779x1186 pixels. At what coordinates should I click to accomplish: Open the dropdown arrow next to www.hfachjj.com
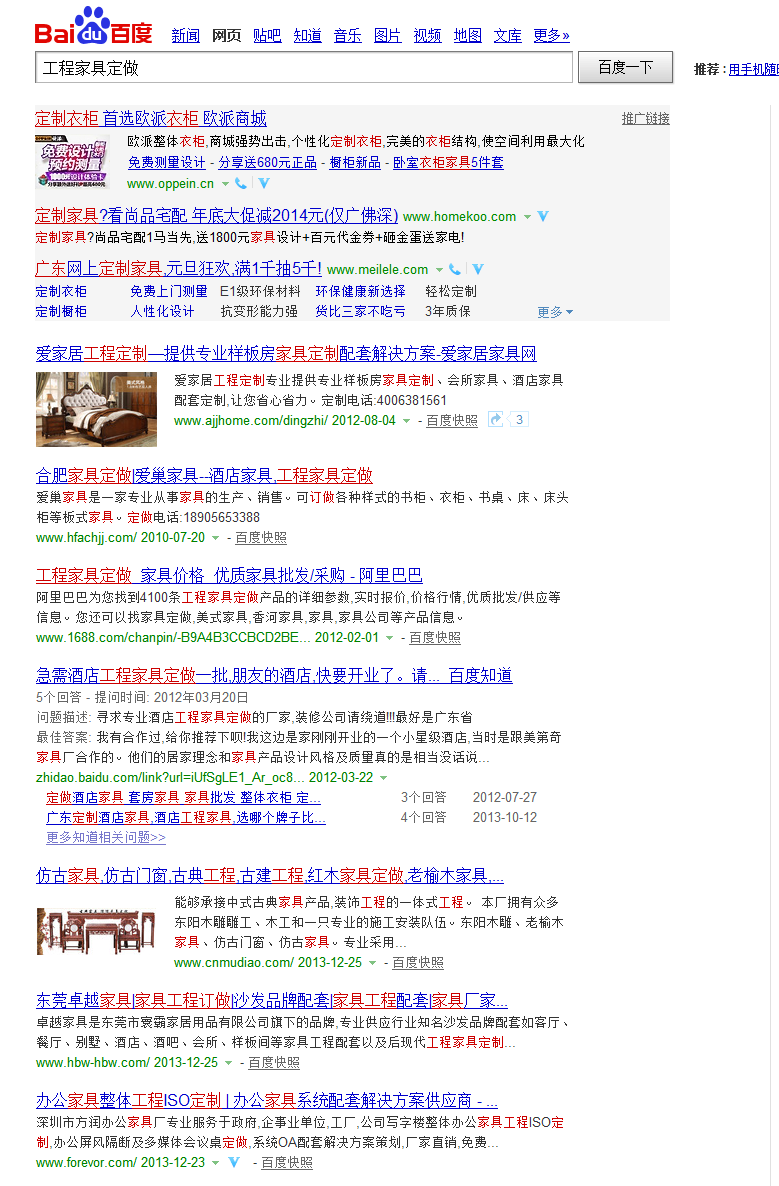tap(215, 538)
